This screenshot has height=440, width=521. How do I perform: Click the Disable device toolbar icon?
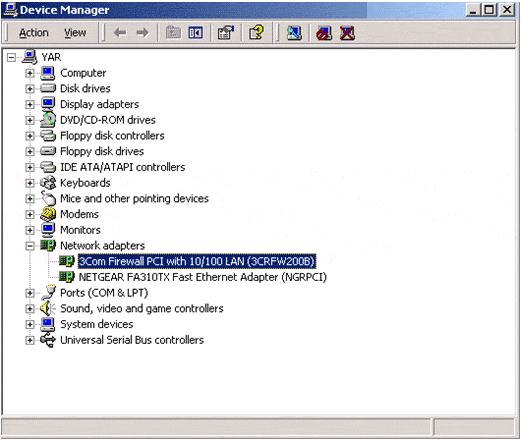(324, 33)
